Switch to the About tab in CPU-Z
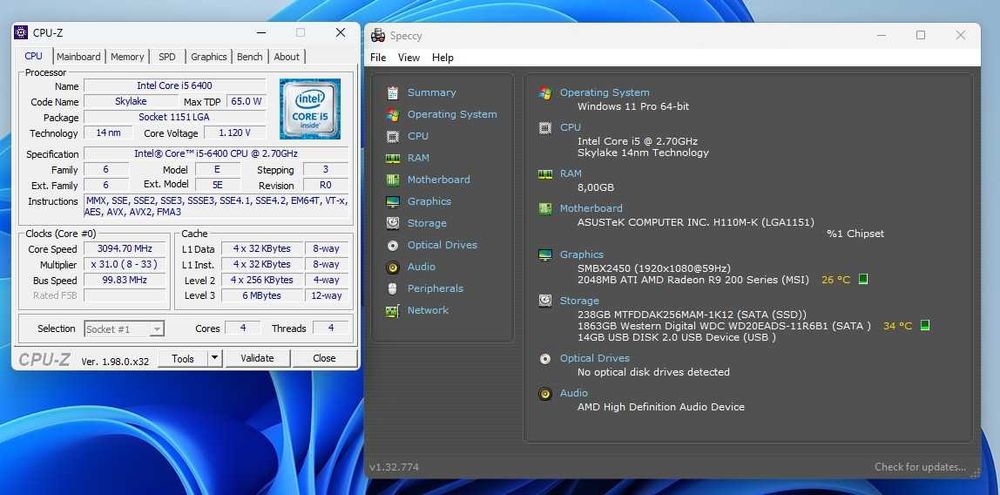 [x=286, y=57]
